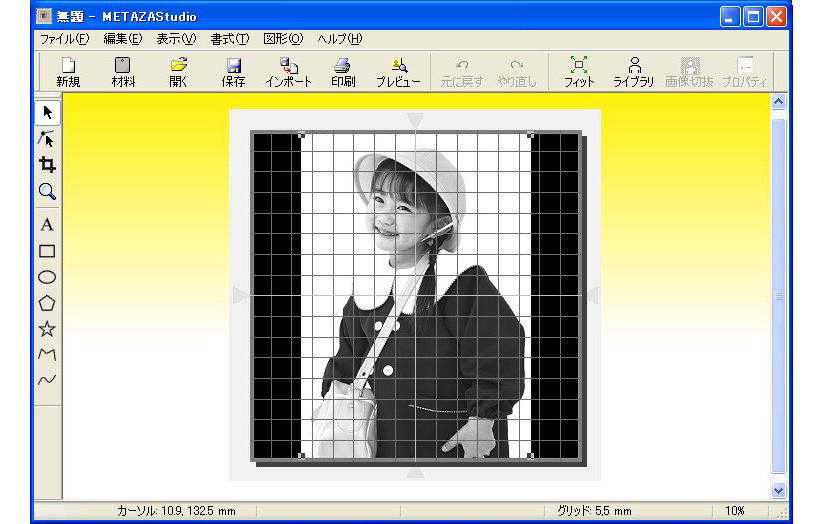824x524 pixels.
Task: Open the 編集(E) menu
Action: pyautogui.click(x=123, y=39)
